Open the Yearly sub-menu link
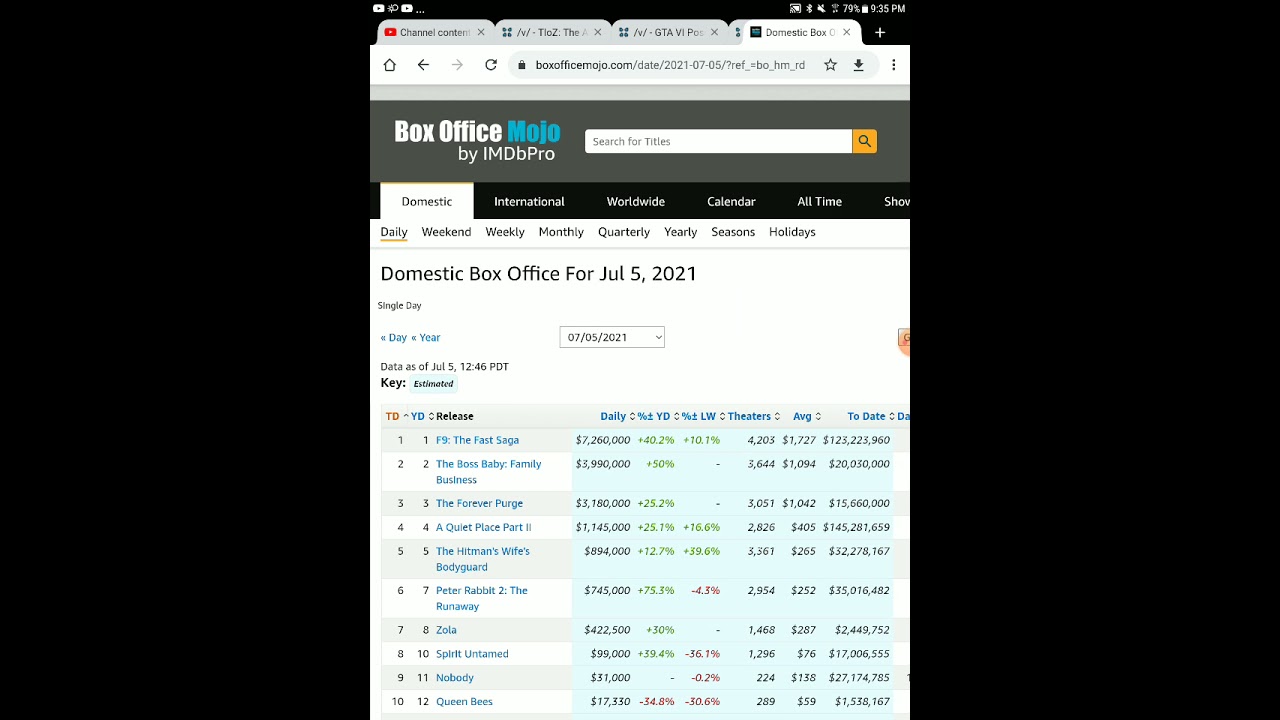The height and width of the screenshot is (720, 1280). pyautogui.click(x=681, y=232)
